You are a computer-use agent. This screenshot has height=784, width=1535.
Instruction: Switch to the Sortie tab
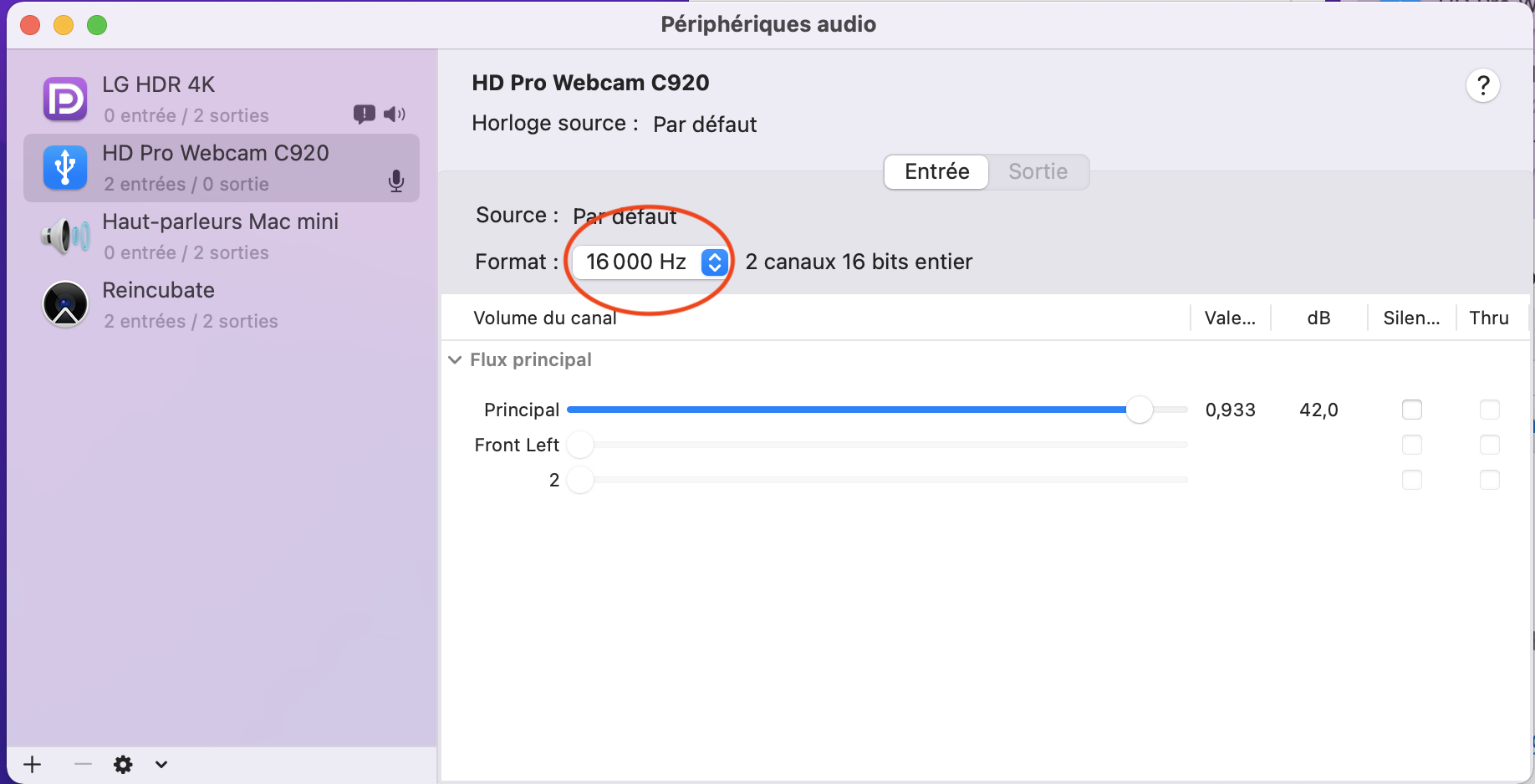(1038, 172)
